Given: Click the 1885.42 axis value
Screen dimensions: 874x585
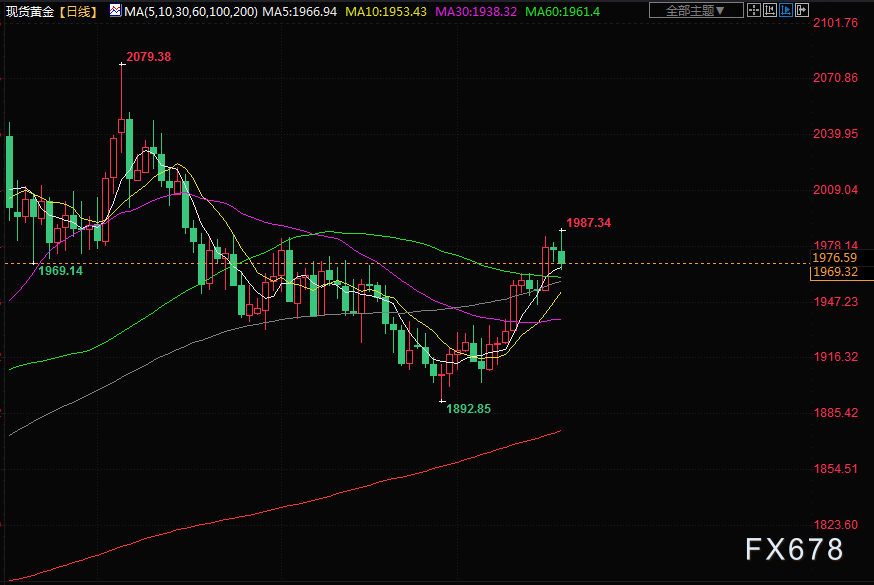Looking at the screenshot, I should point(836,413).
